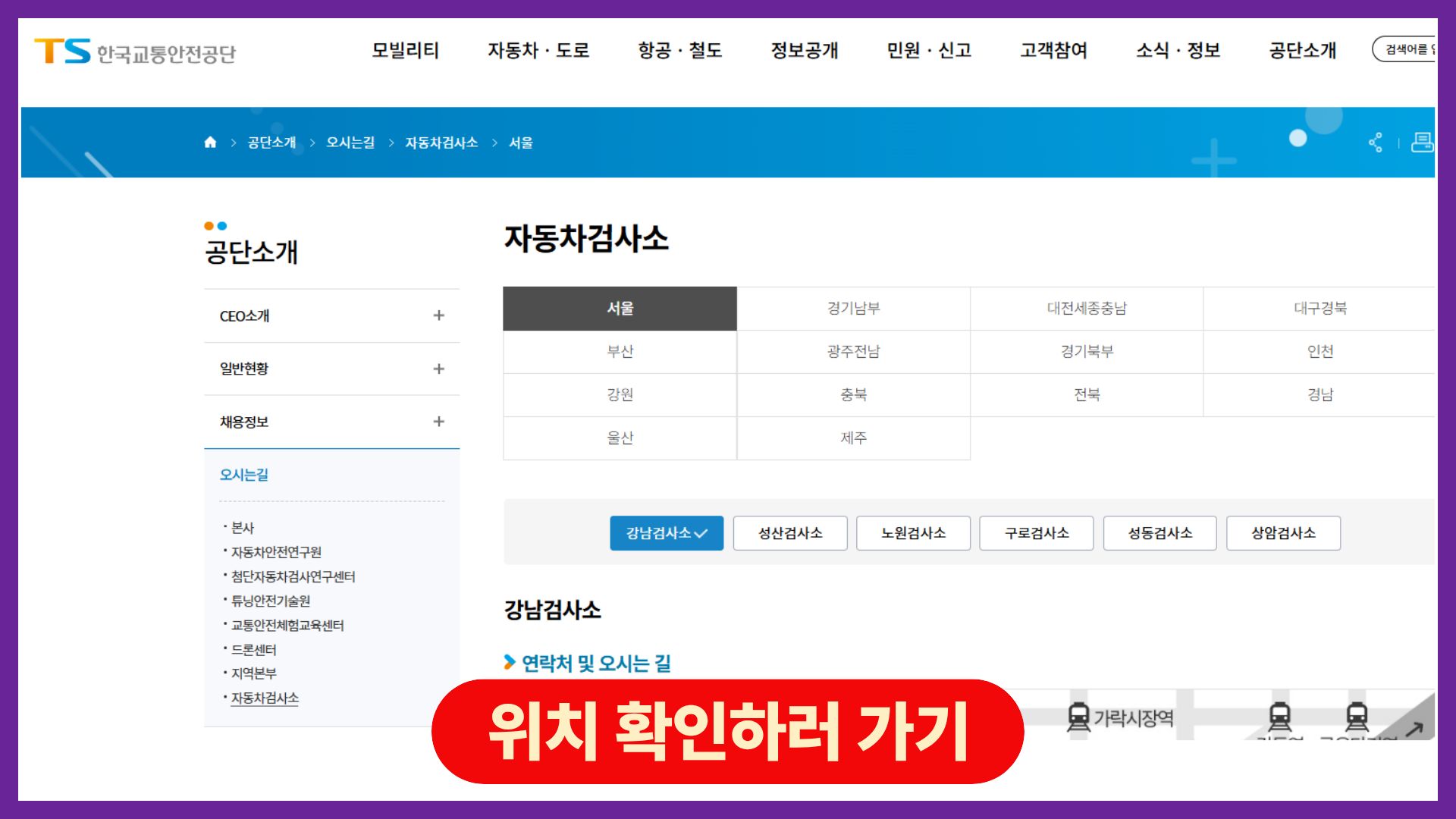Image resolution: width=1456 pixels, height=819 pixels.
Task: Open the 자동차 · 도로 top menu
Action: pyautogui.click(x=538, y=51)
